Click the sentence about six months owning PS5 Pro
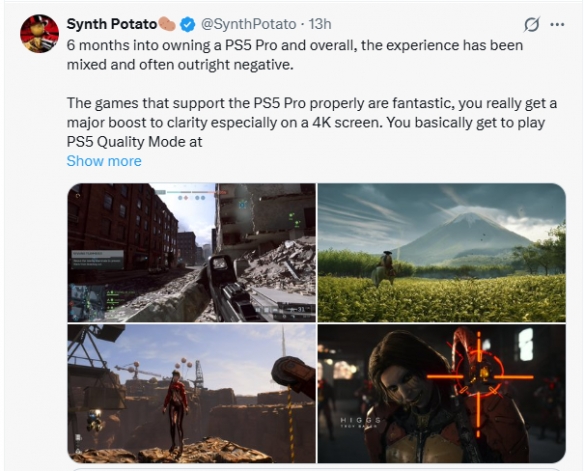The width and height of the screenshot is (584, 471). (x=295, y=55)
